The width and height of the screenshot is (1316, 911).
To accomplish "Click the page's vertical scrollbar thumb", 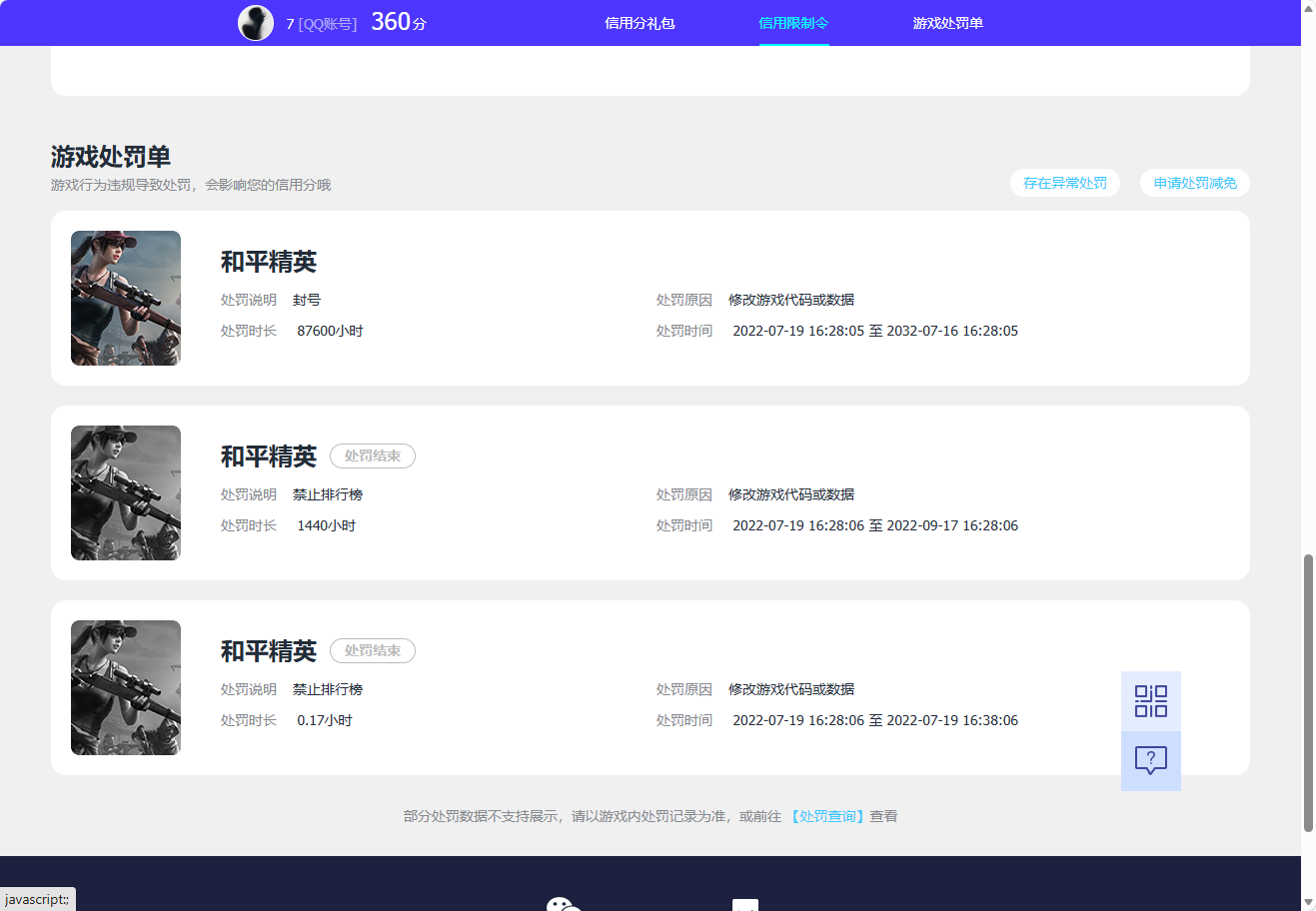I will point(1308,692).
